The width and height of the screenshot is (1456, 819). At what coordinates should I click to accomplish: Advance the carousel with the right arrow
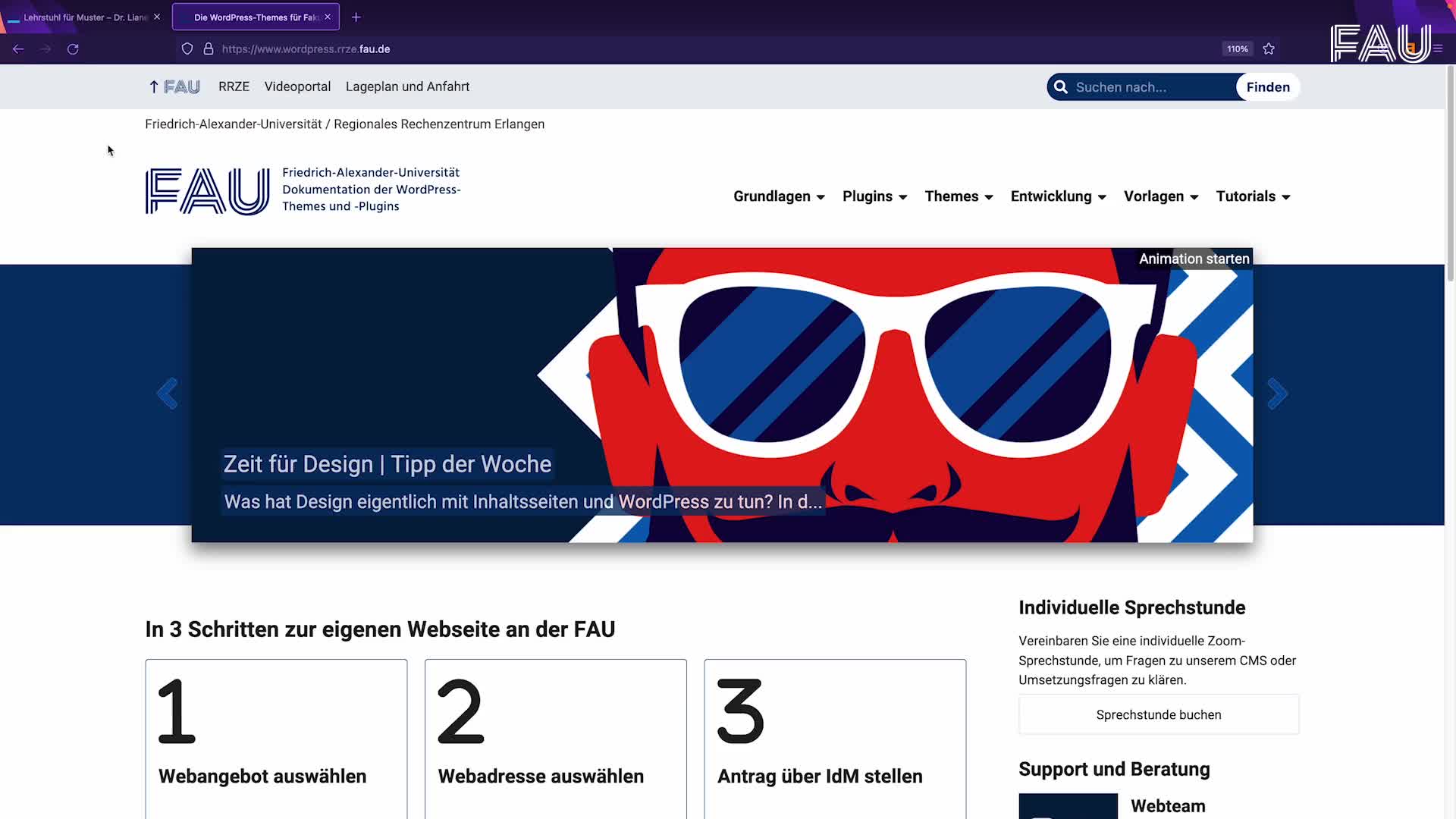click(x=1278, y=394)
